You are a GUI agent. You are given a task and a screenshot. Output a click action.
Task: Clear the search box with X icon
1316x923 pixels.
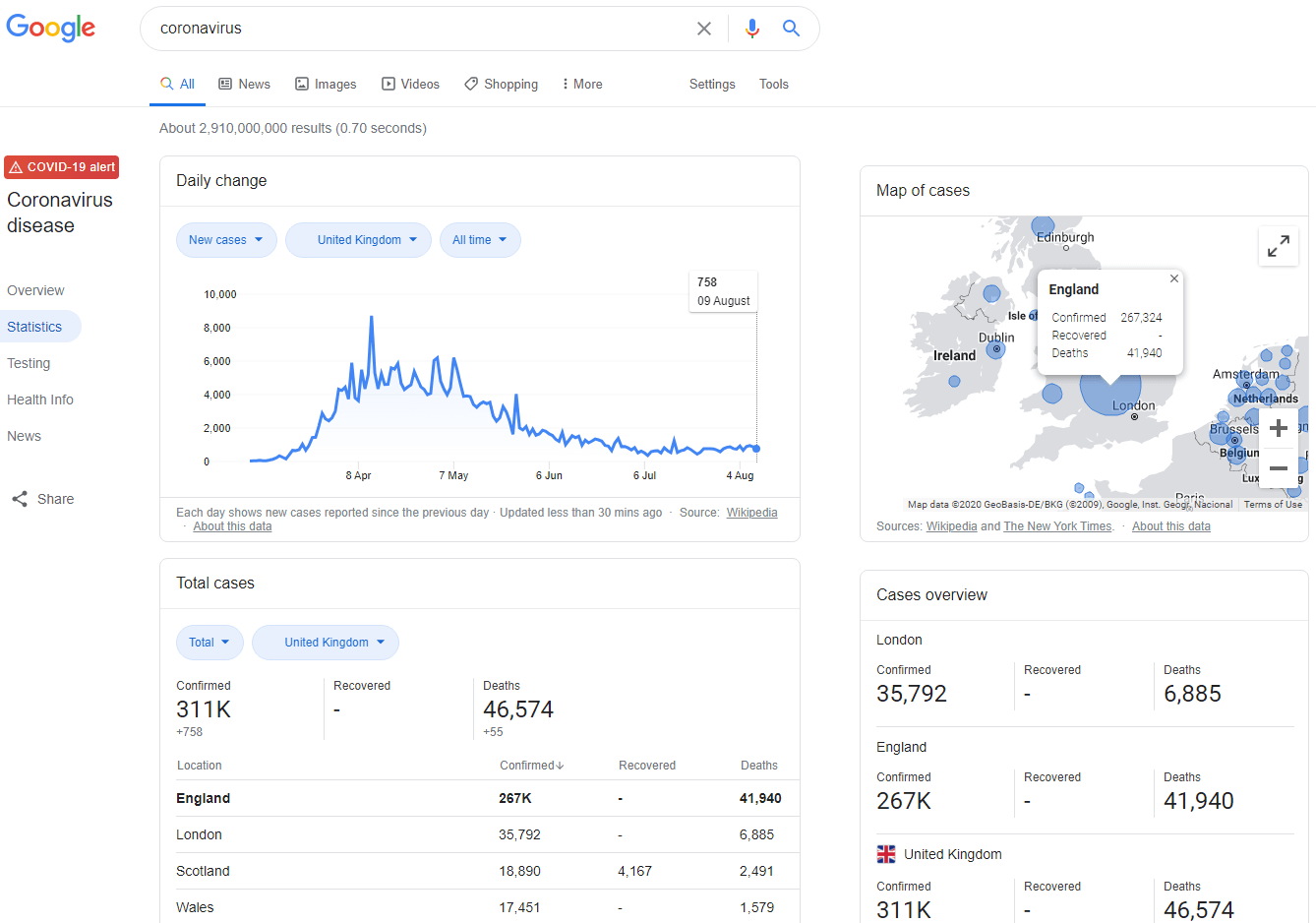point(704,29)
